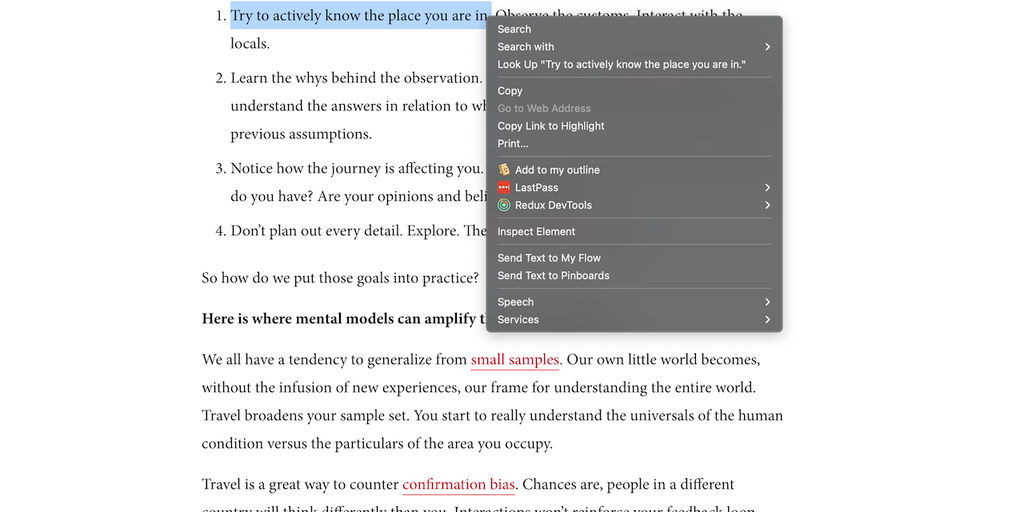
Task: Copy the selected text via Copy
Action: pyautogui.click(x=510, y=91)
